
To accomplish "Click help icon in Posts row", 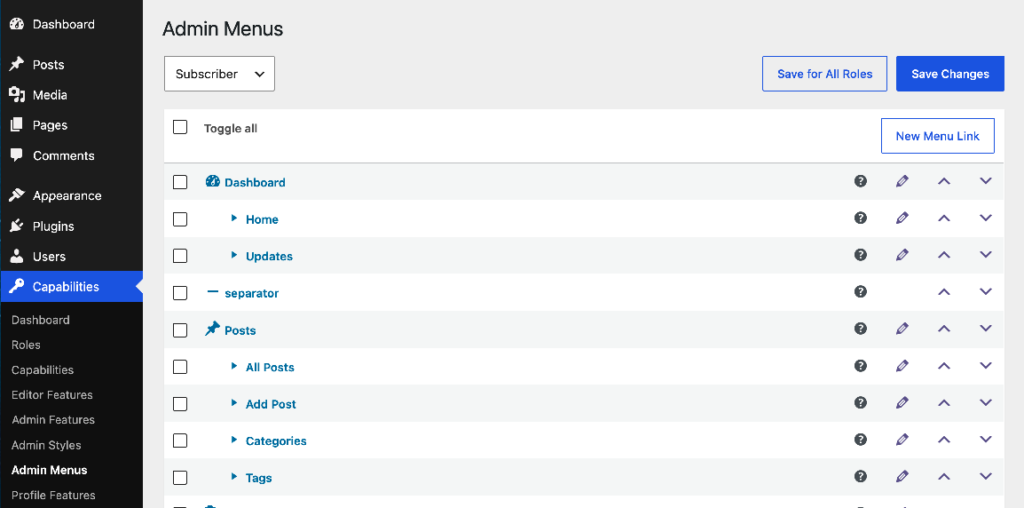I will pos(860,328).
